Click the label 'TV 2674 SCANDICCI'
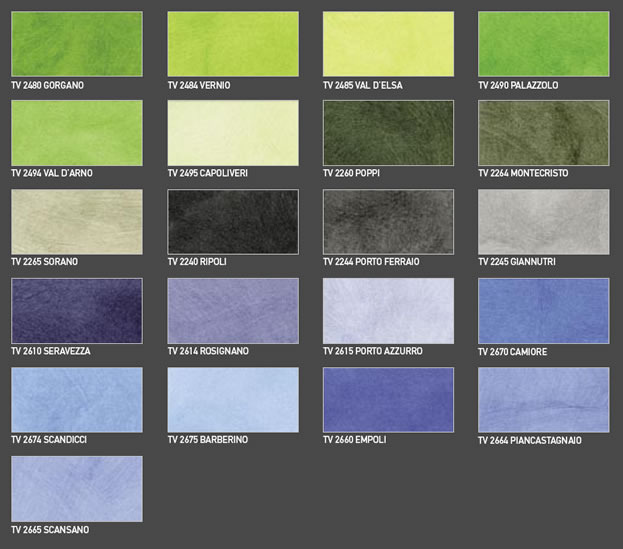 49,440
